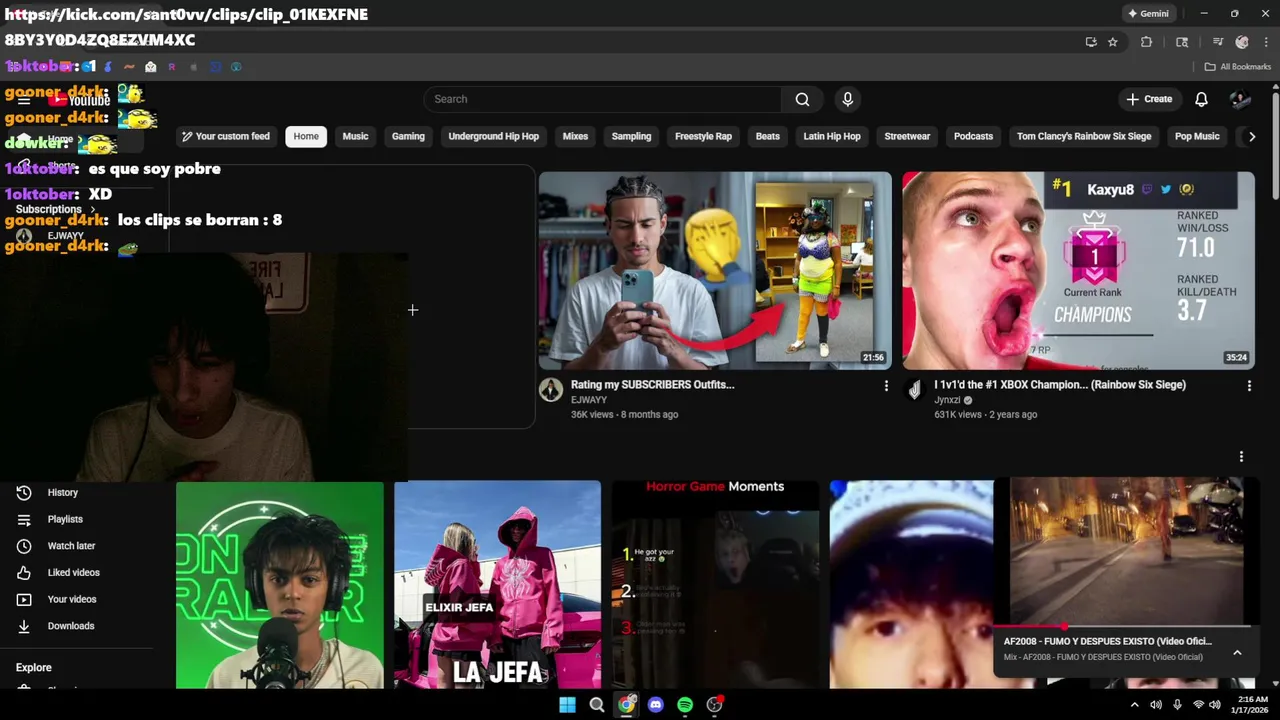This screenshot has height=720, width=1280.
Task: Select the Beats chip
Action: (767, 136)
